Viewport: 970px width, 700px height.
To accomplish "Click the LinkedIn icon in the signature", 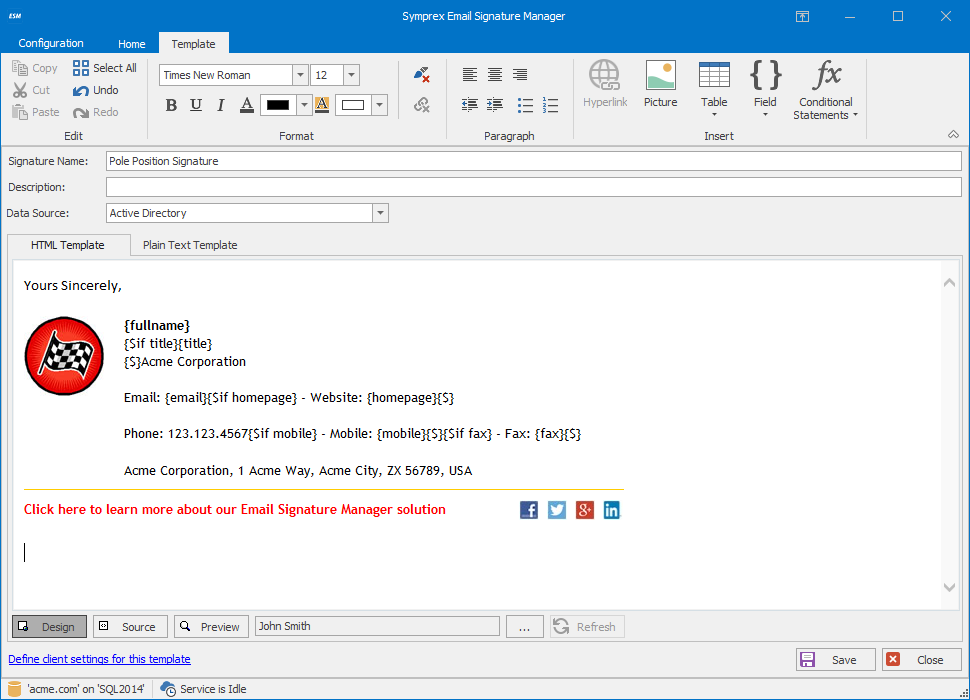I will [x=611, y=510].
